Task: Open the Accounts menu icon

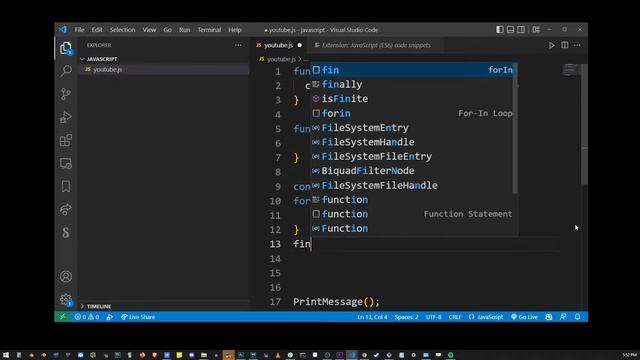Action: pos(66,277)
